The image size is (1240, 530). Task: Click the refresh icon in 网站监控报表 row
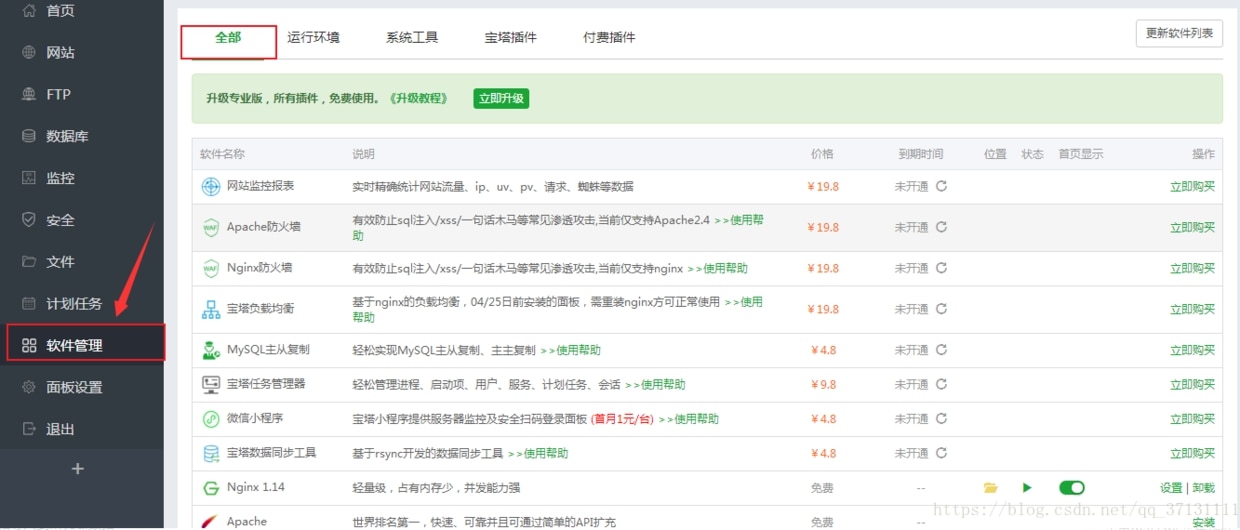pyautogui.click(x=941, y=186)
